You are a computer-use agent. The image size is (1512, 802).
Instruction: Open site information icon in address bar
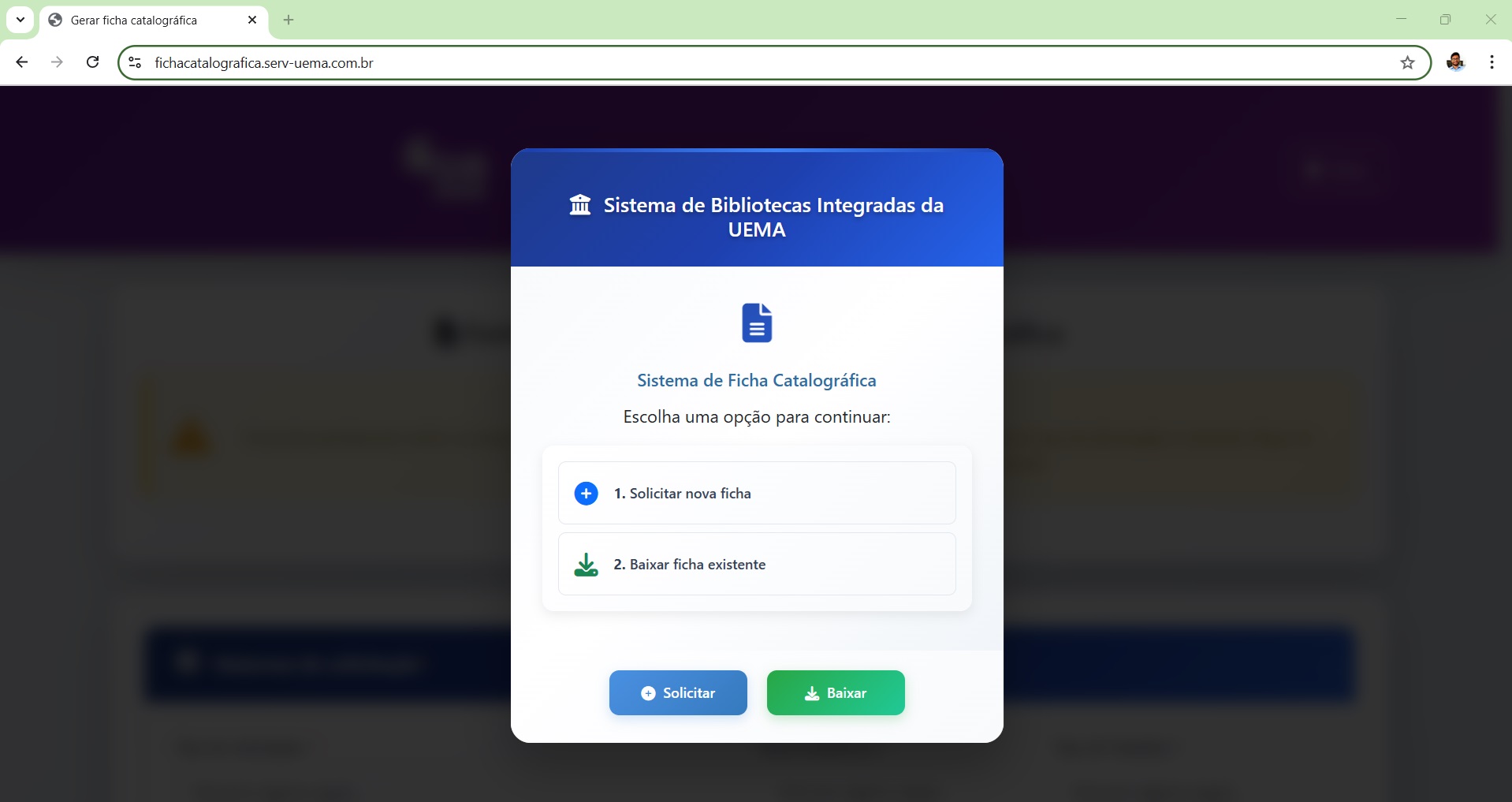point(135,63)
